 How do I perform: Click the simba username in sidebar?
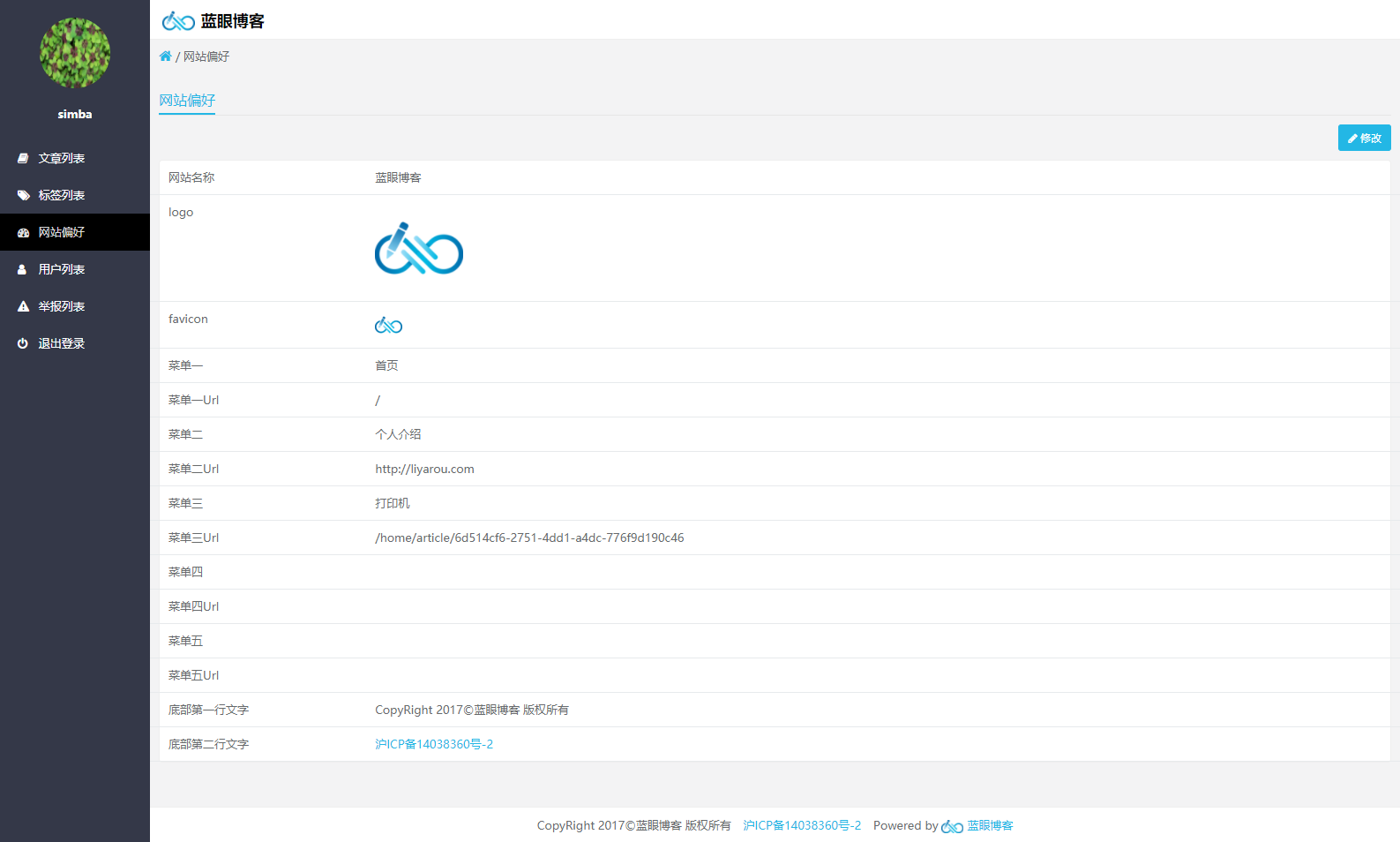(75, 114)
